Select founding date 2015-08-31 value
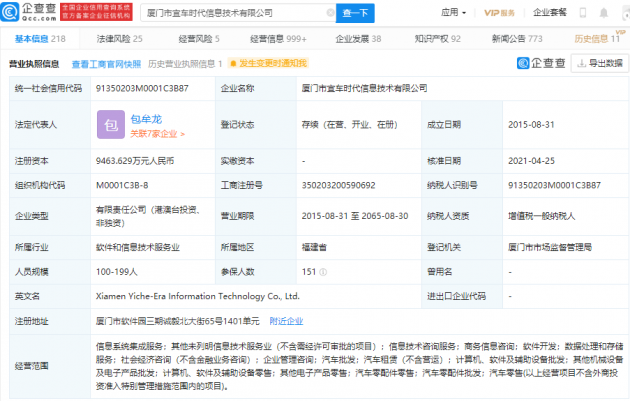 (x=531, y=125)
